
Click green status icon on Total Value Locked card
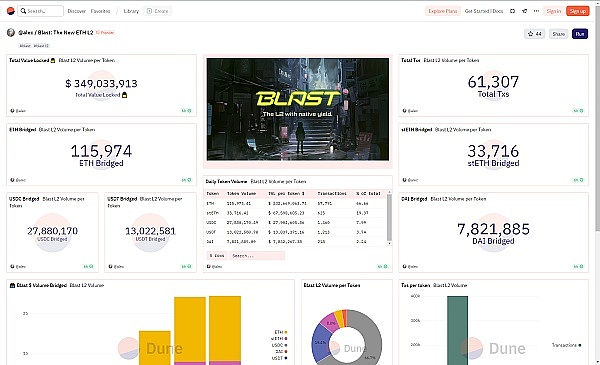186,111
